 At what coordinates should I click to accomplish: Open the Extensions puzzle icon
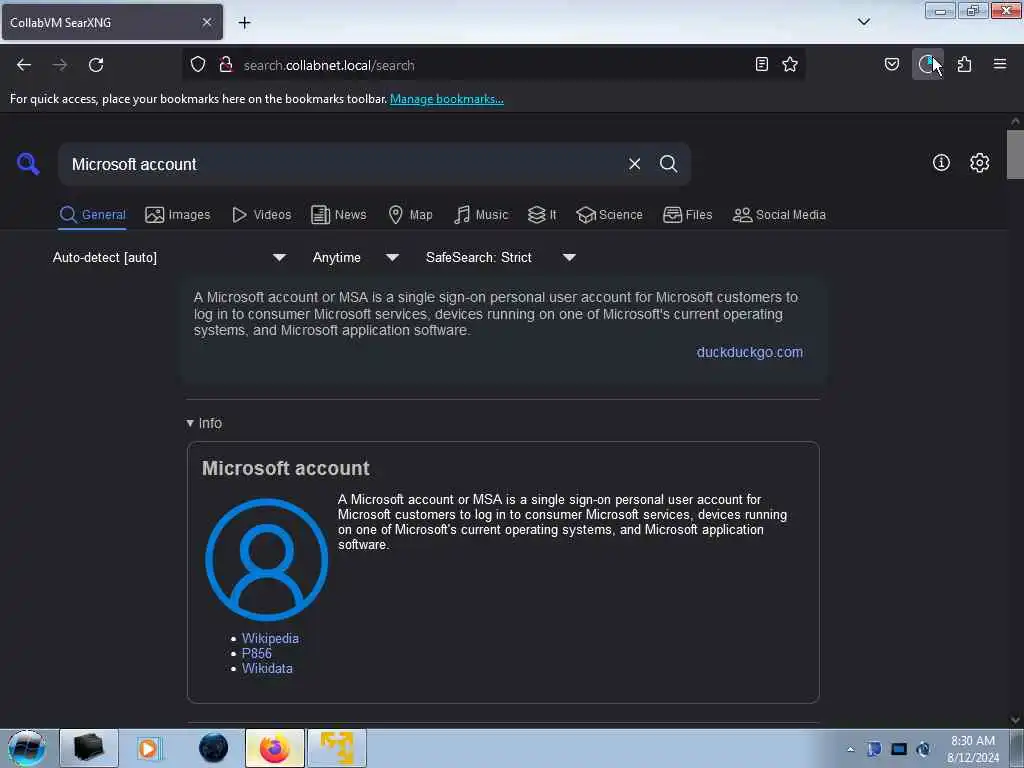click(965, 64)
